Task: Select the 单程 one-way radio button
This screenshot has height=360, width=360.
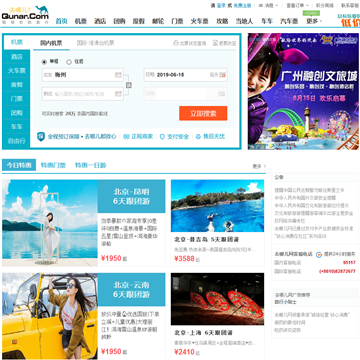Action: point(44,62)
